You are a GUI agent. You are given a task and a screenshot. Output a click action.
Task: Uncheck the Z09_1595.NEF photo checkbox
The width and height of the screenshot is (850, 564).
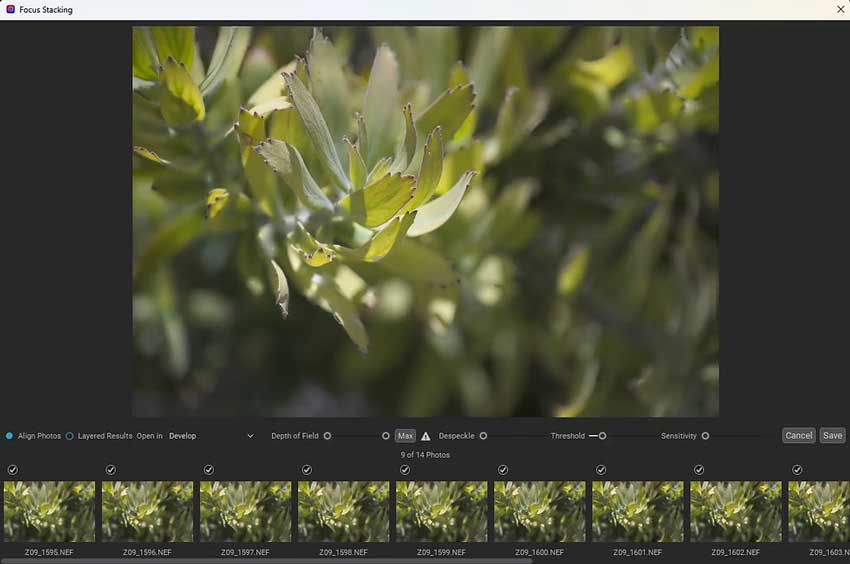pyautogui.click(x=13, y=470)
